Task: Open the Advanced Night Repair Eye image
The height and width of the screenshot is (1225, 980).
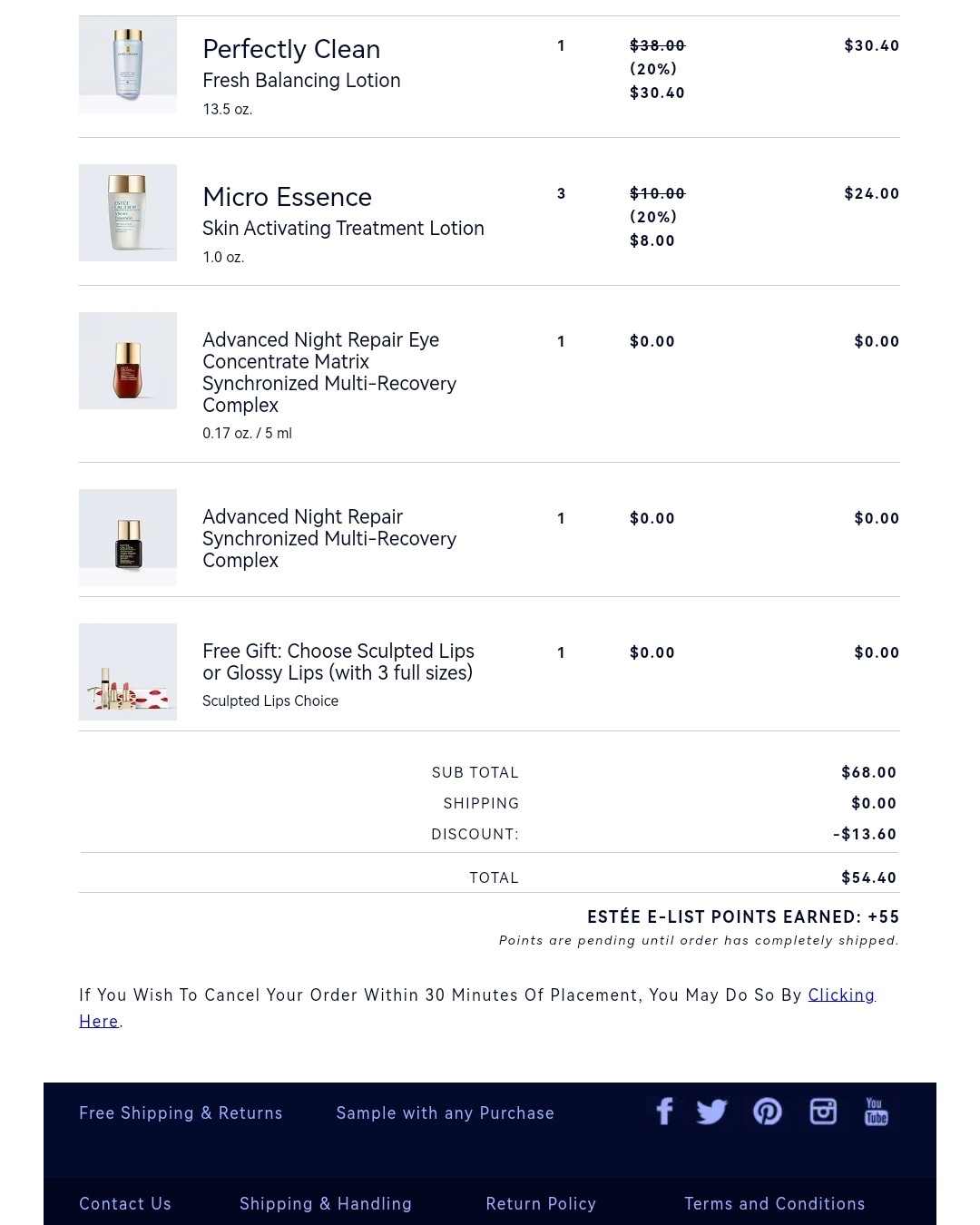Action: 128,360
